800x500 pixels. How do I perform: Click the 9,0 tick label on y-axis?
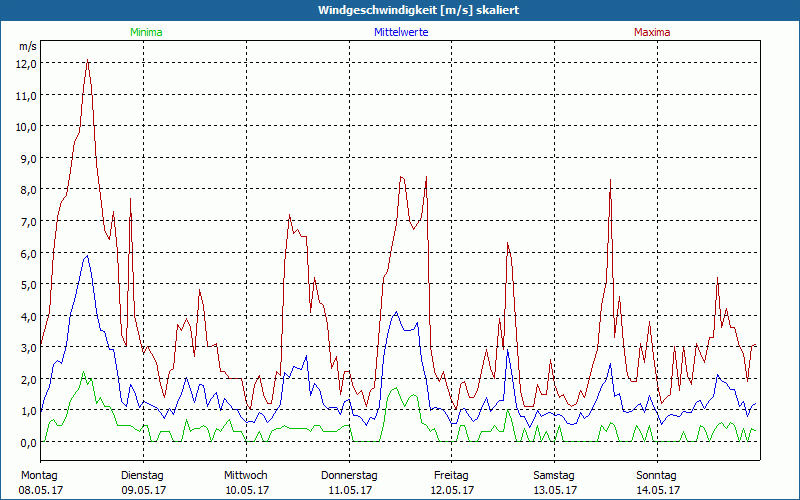pos(27,158)
